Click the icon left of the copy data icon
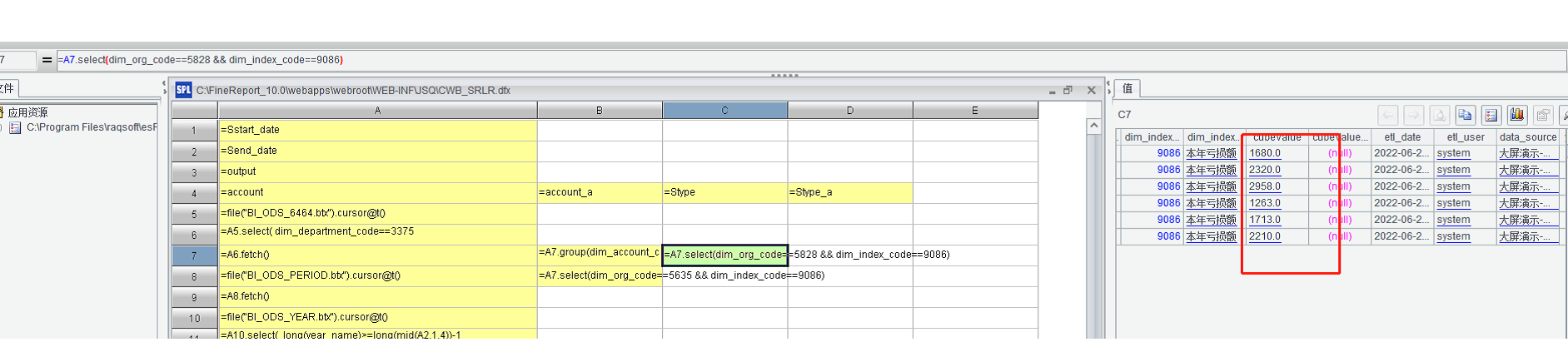The width and height of the screenshot is (1568, 357). (1439, 115)
